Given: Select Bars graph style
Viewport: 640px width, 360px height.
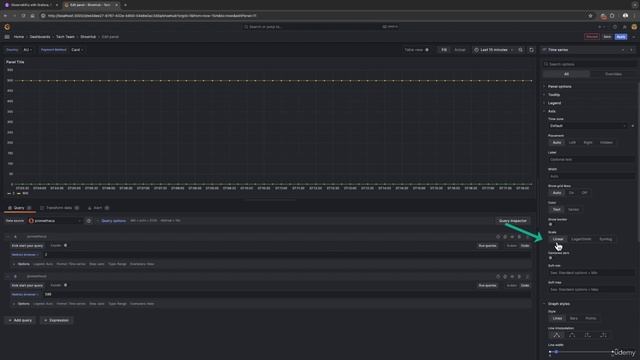Looking at the screenshot, I should pyautogui.click(x=573, y=318).
